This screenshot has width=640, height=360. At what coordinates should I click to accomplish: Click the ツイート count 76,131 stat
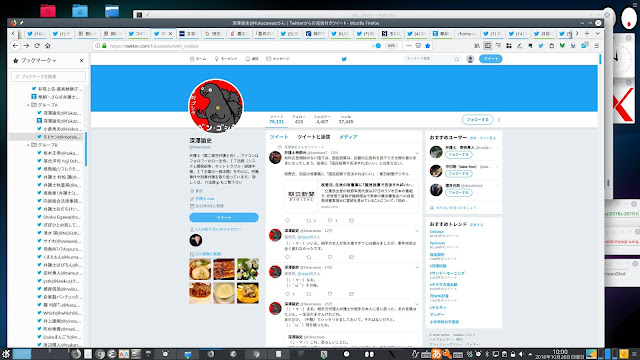[x=276, y=119]
